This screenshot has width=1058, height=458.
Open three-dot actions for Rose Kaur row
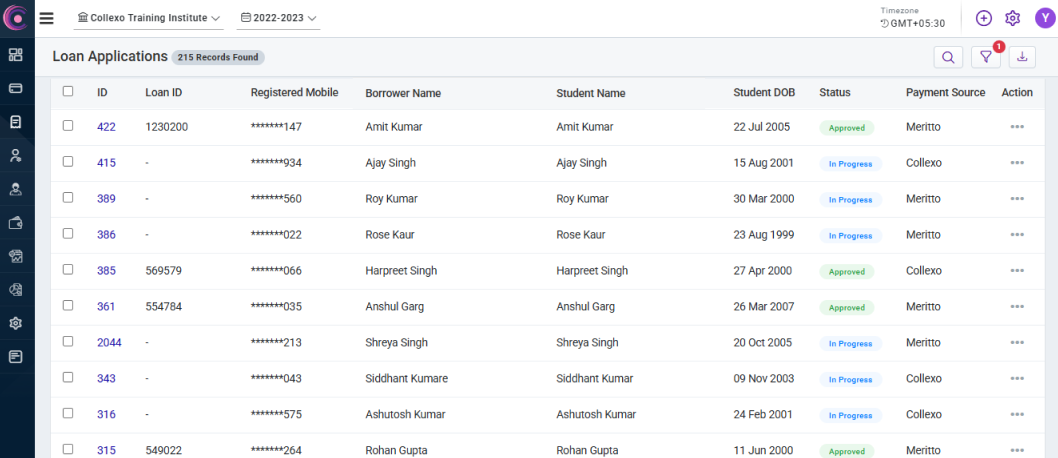1017,235
